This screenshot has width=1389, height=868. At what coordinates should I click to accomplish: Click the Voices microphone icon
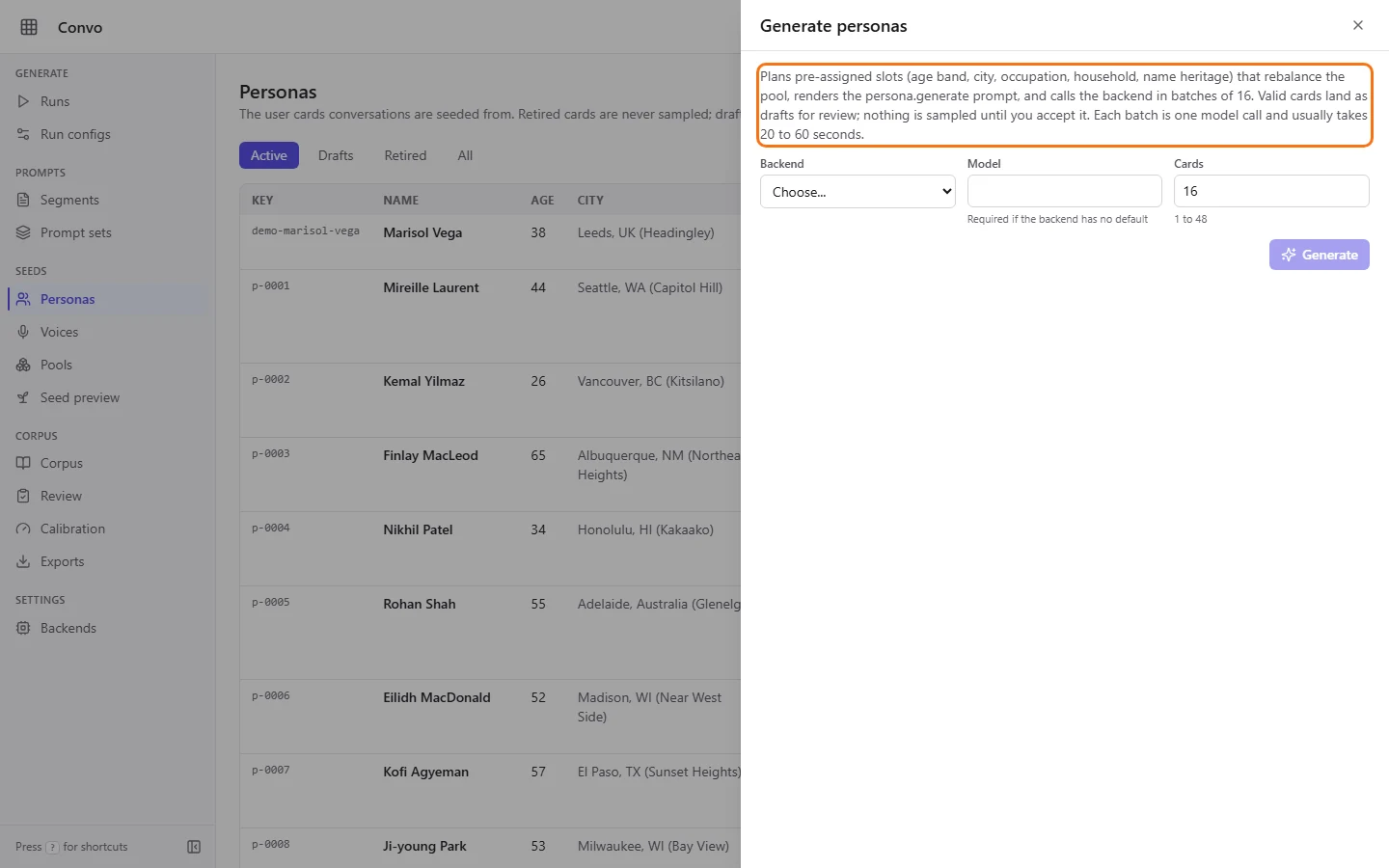point(23,332)
